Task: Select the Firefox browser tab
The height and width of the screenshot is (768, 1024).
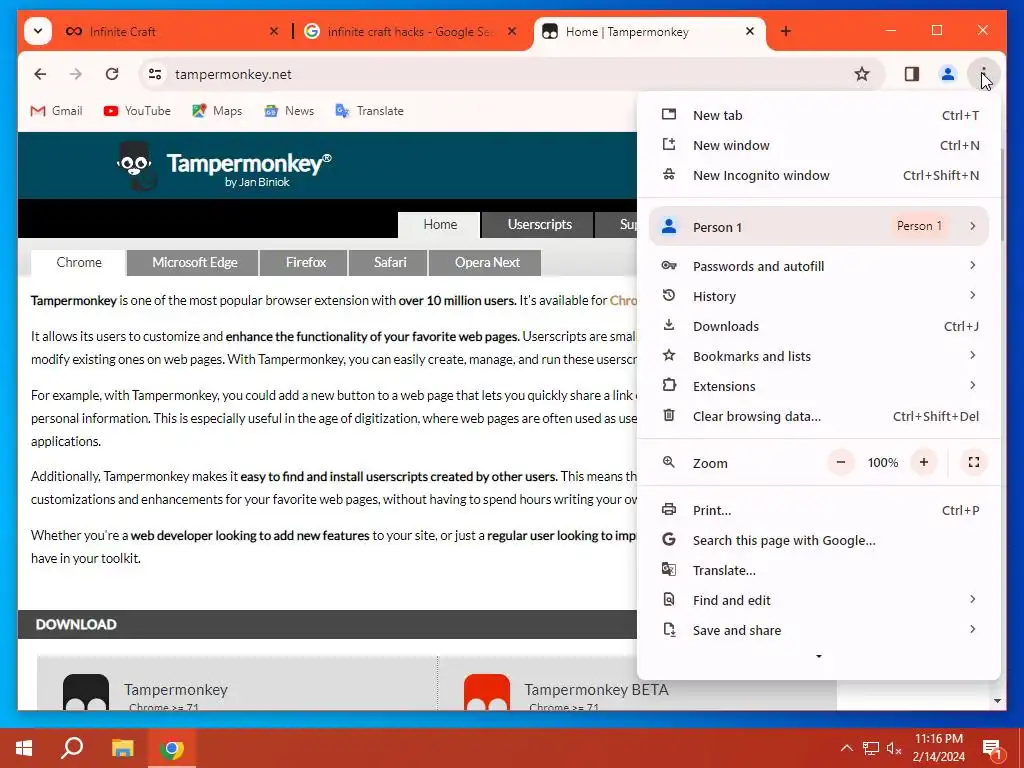Action: click(x=305, y=263)
